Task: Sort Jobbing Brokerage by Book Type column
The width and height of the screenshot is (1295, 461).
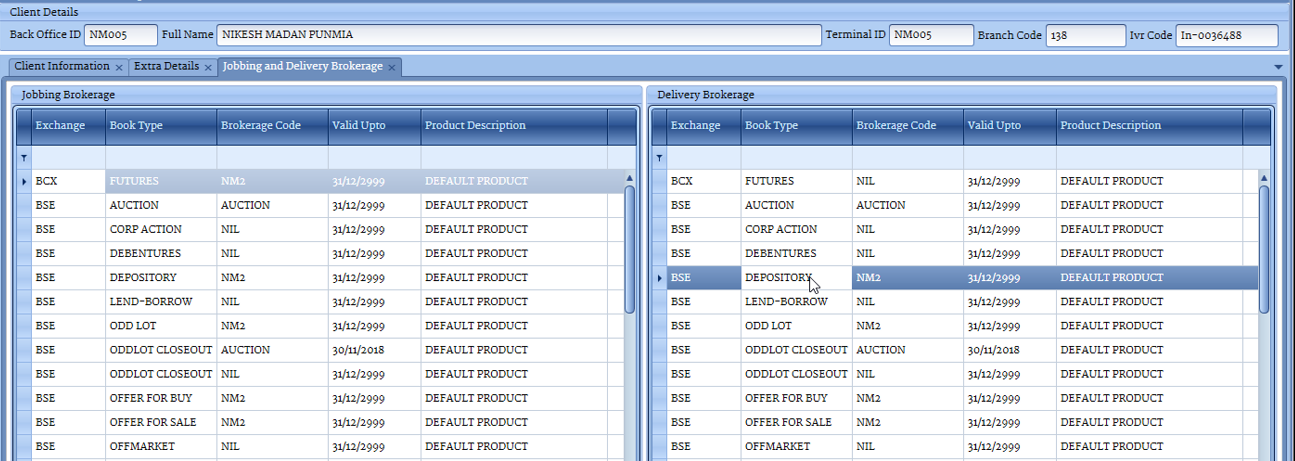Action: [160, 126]
